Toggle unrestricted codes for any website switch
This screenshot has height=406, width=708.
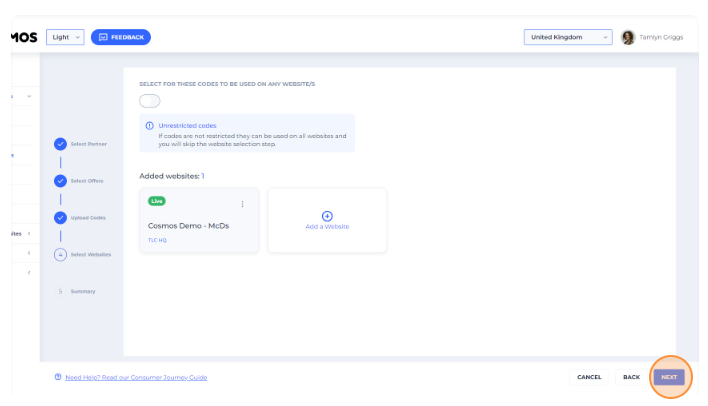pyautogui.click(x=150, y=101)
